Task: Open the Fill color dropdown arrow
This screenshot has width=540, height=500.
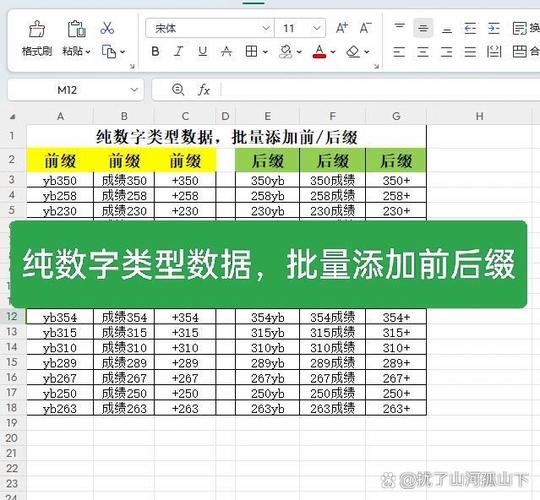Action: coord(299,52)
